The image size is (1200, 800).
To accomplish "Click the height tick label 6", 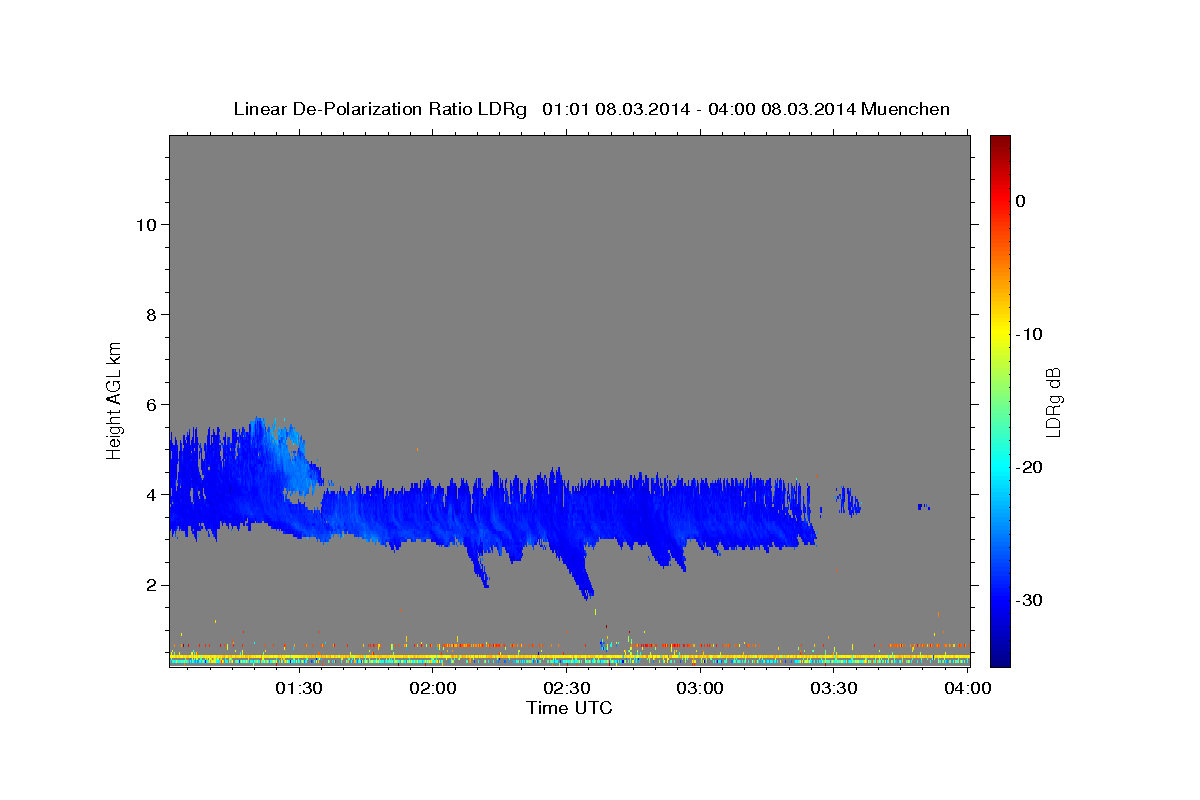I will click(149, 404).
